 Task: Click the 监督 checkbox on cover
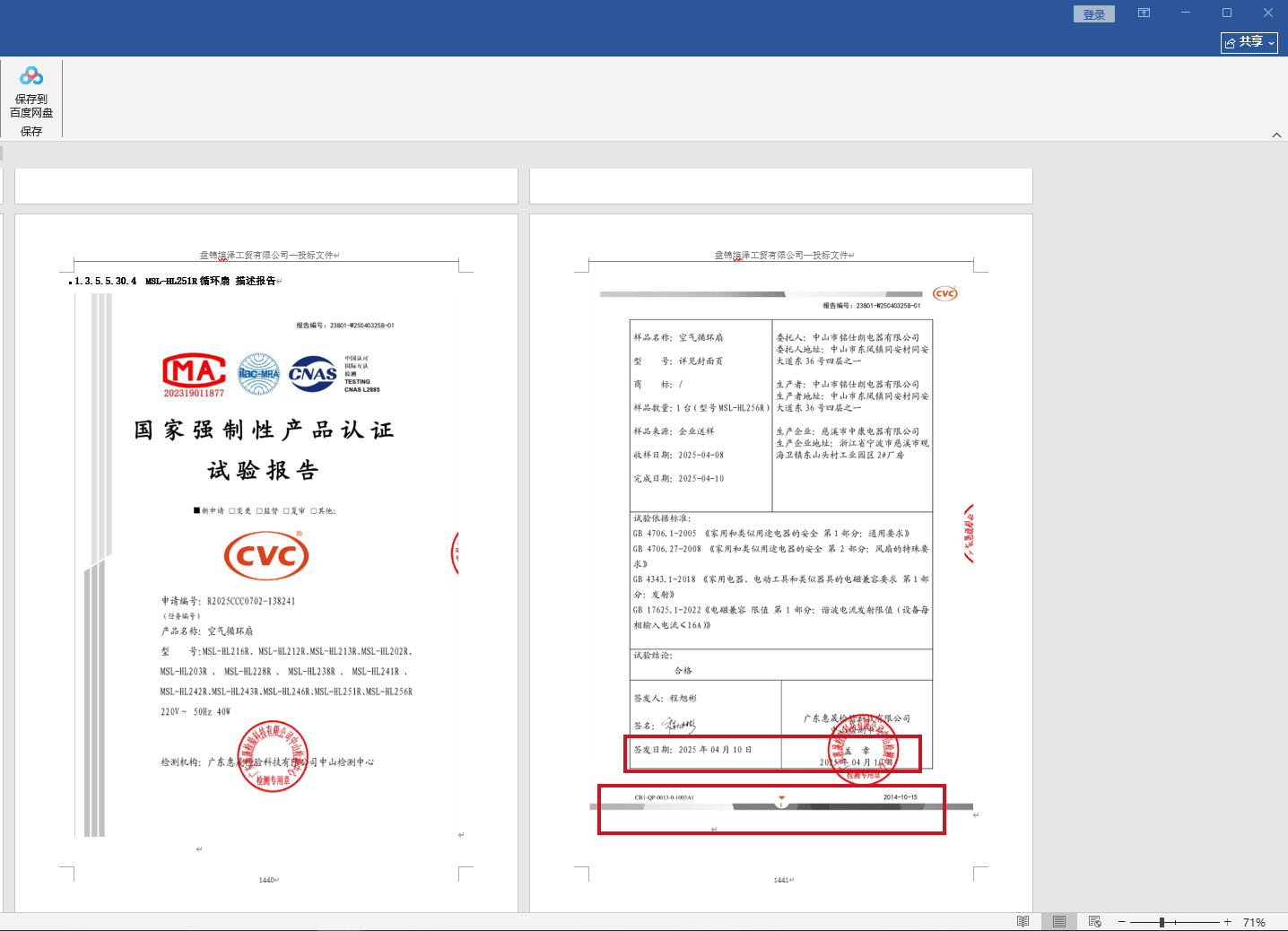(259, 511)
